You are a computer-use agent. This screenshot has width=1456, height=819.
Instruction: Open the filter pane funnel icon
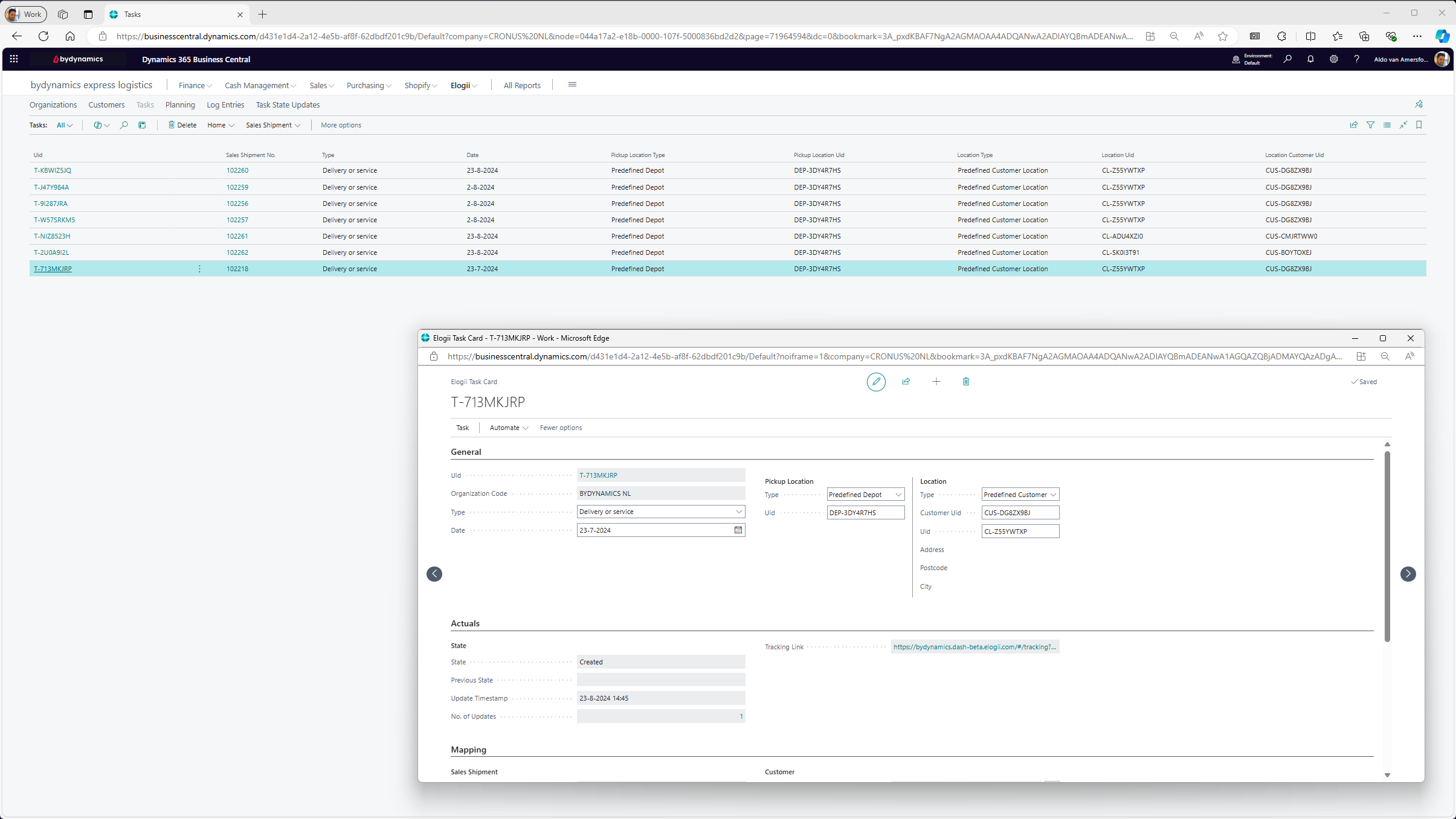tap(1370, 125)
